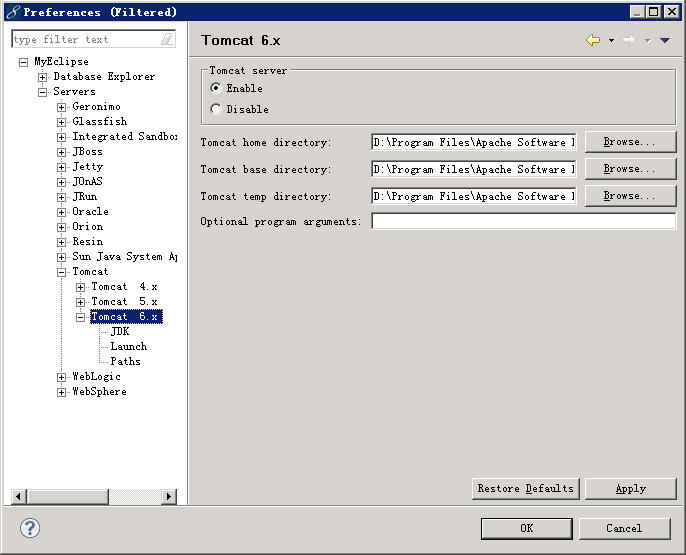Screen dimensions: 686x555
Task: Open the back history dropdown arrow
Action: (x=611, y=41)
